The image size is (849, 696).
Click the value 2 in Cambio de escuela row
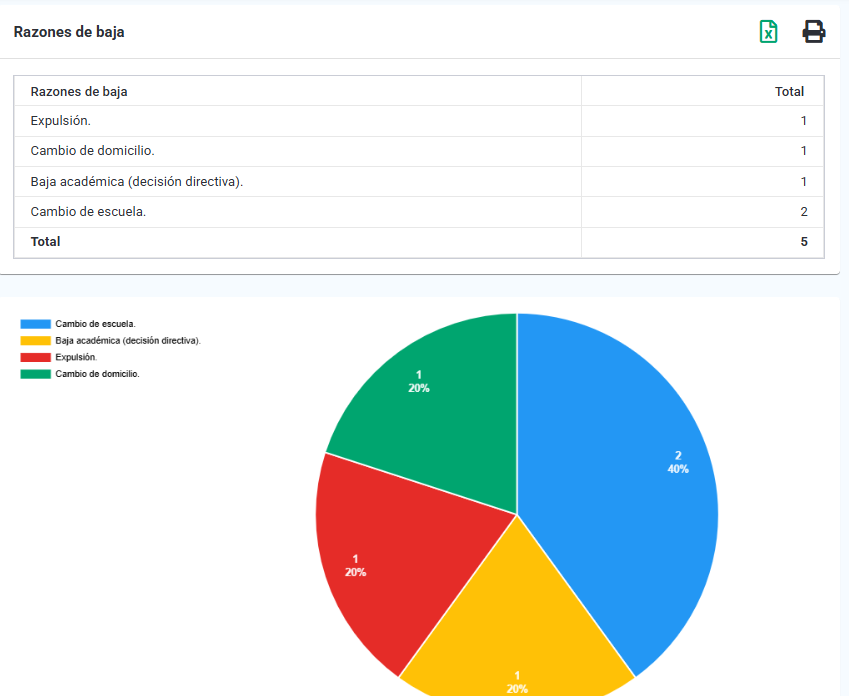(803, 212)
